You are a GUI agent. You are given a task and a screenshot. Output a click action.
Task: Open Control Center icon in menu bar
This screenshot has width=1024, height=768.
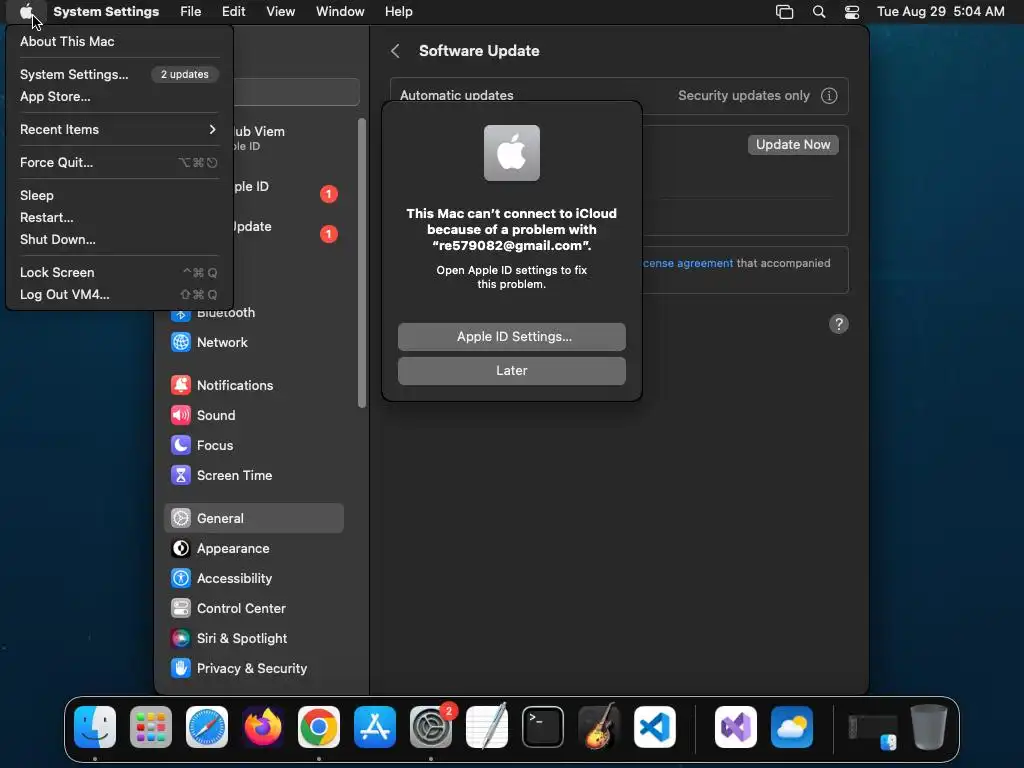coord(852,12)
